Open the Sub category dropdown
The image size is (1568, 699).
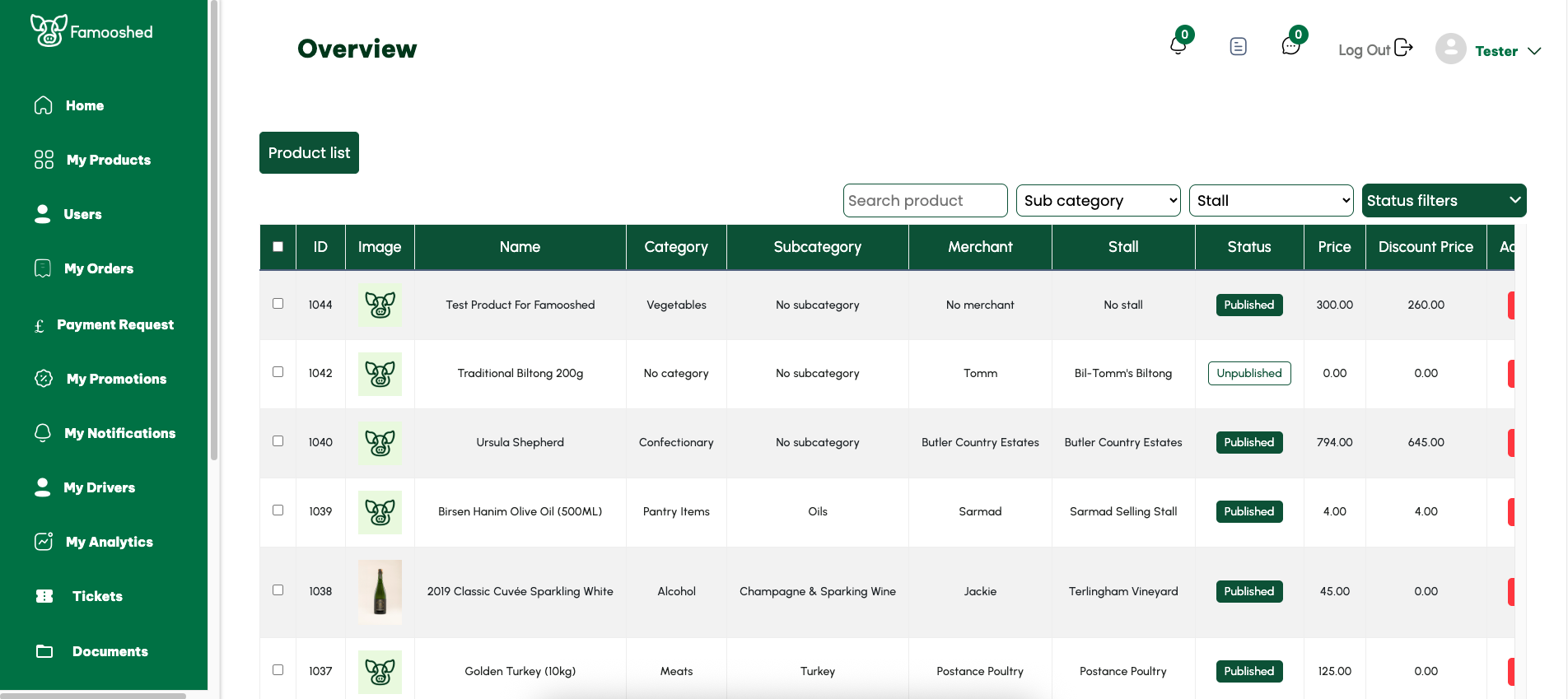point(1098,201)
